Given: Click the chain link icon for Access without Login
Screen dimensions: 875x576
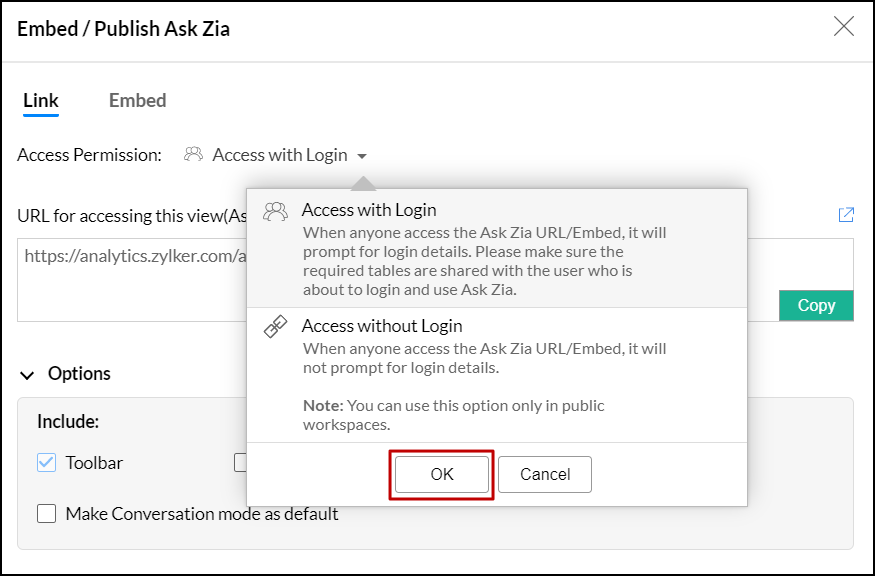Looking at the screenshot, I should point(275,327).
